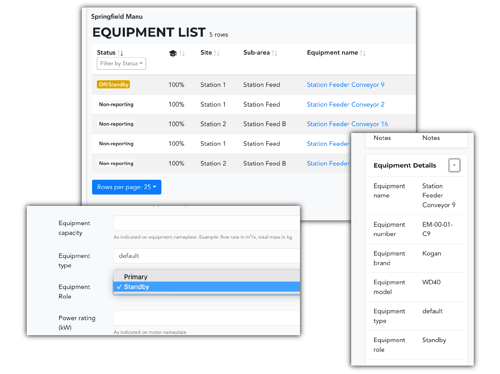This screenshot has height=374, width=500.
Task: Click the Off/Standby status badge
Action: [113, 85]
